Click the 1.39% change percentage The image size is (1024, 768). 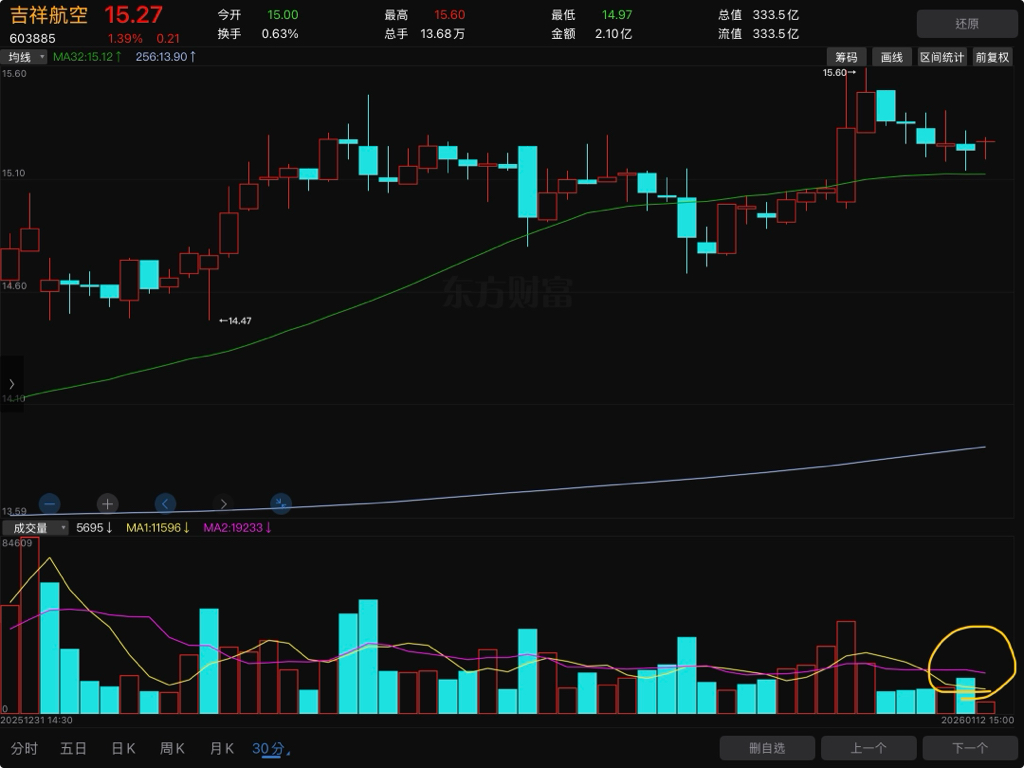[x=125, y=39]
